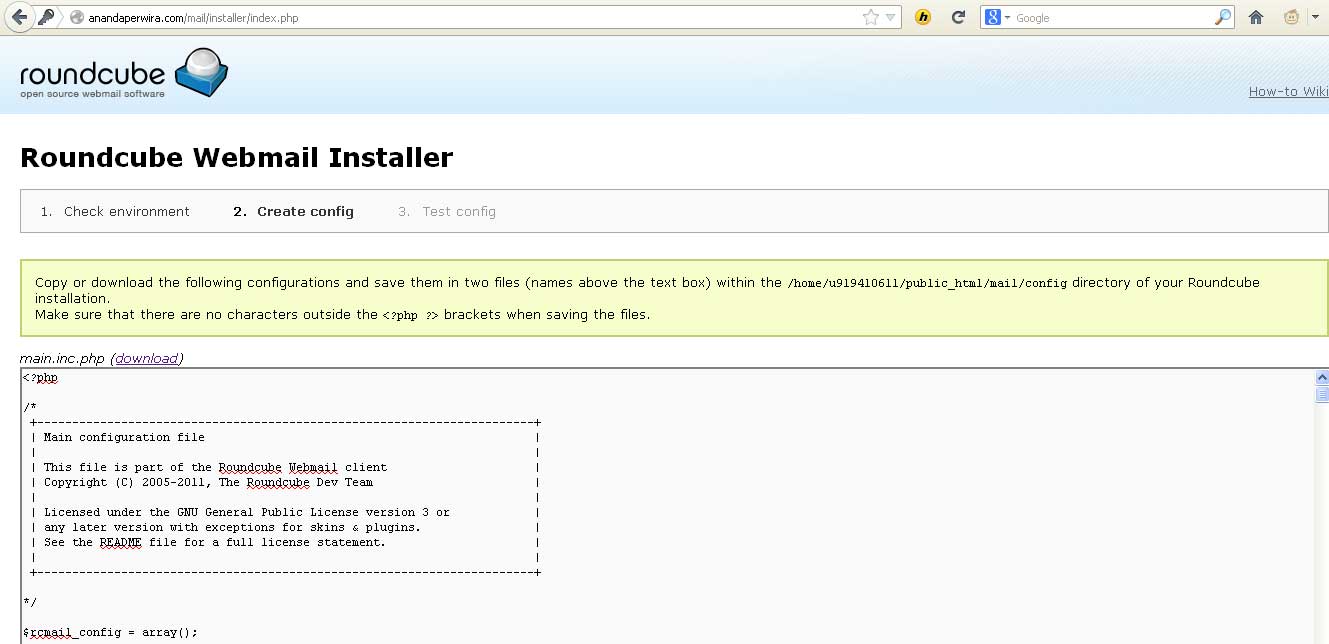Image resolution: width=1329 pixels, height=644 pixels.
Task: Click the key icon beside the back button
Action: 47,17
